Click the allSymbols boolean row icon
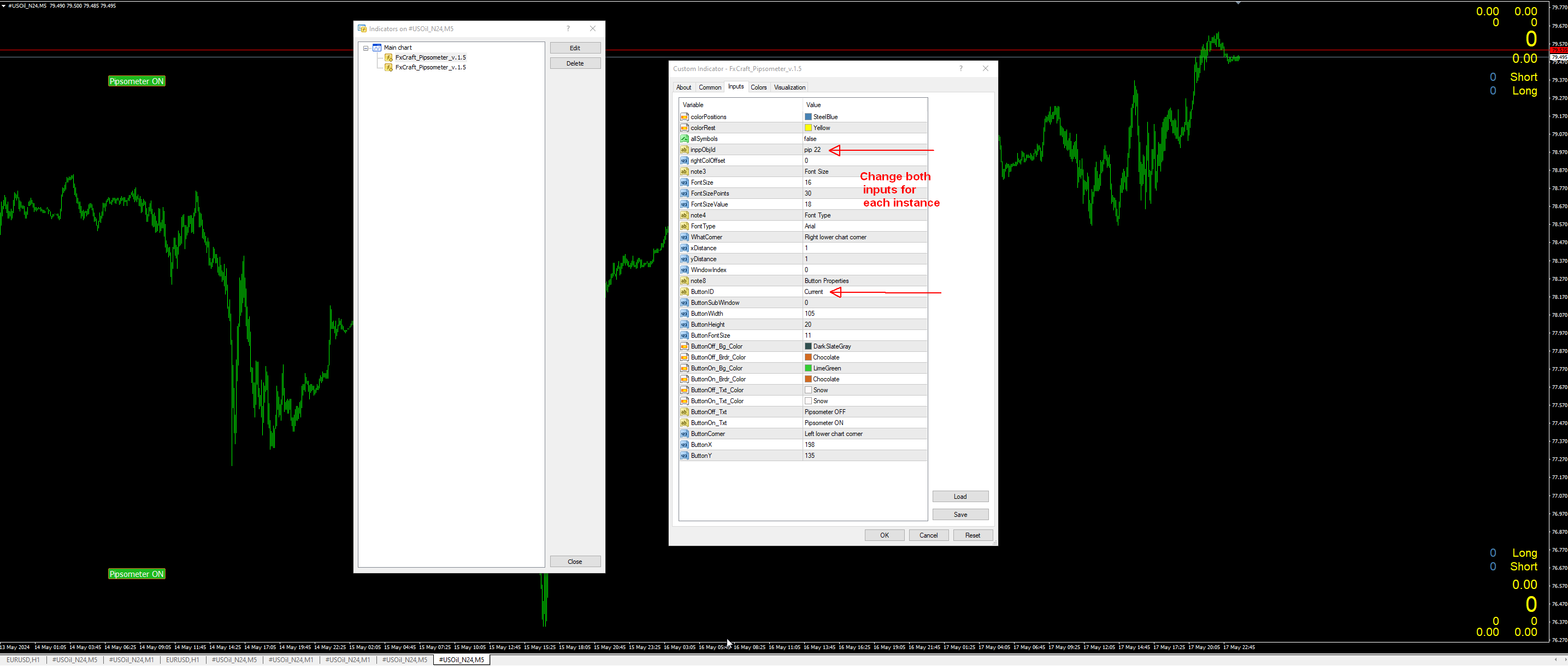The height and width of the screenshot is (666, 1568). pos(684,139)
